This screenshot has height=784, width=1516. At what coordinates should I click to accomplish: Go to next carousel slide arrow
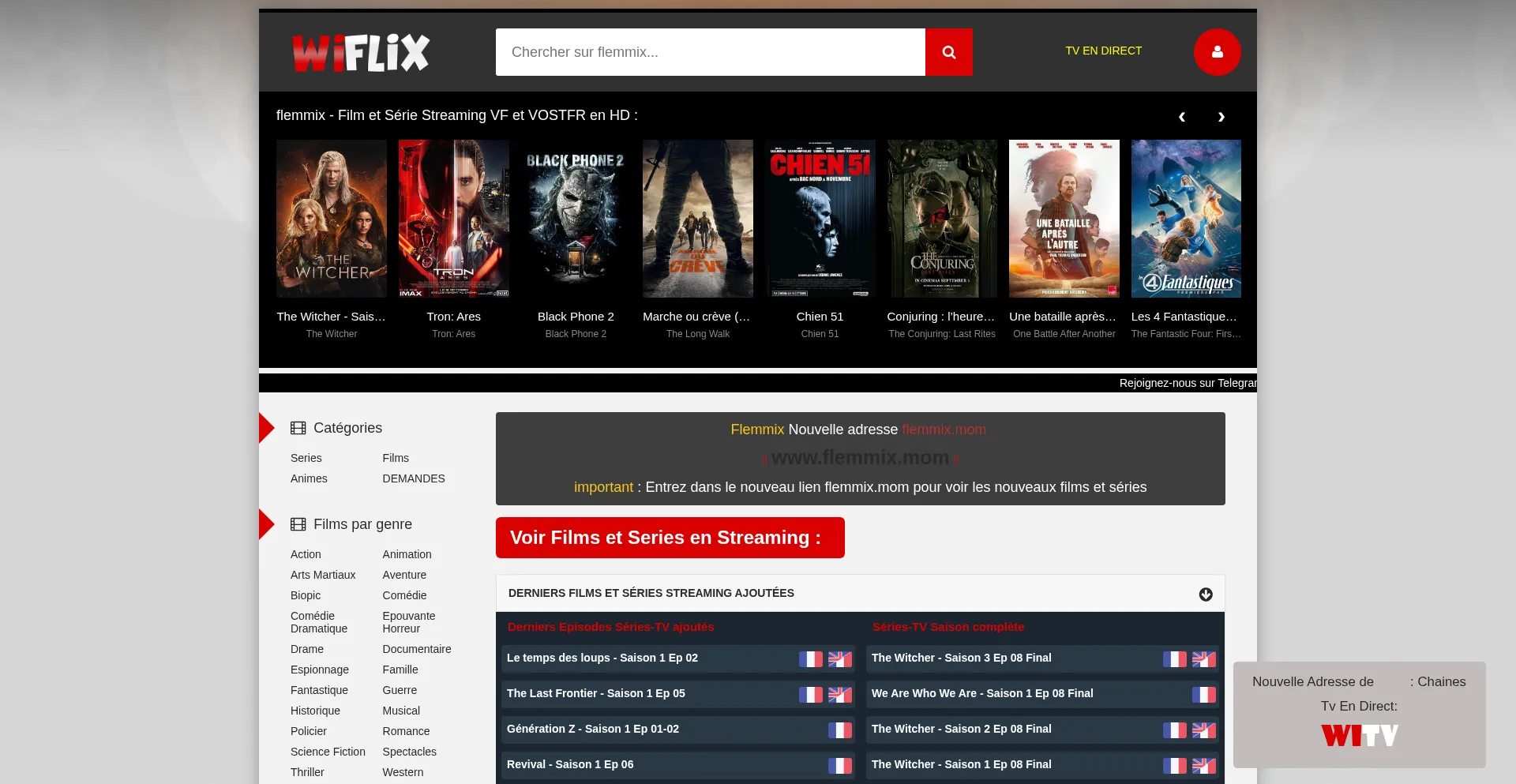[1221, 117]
